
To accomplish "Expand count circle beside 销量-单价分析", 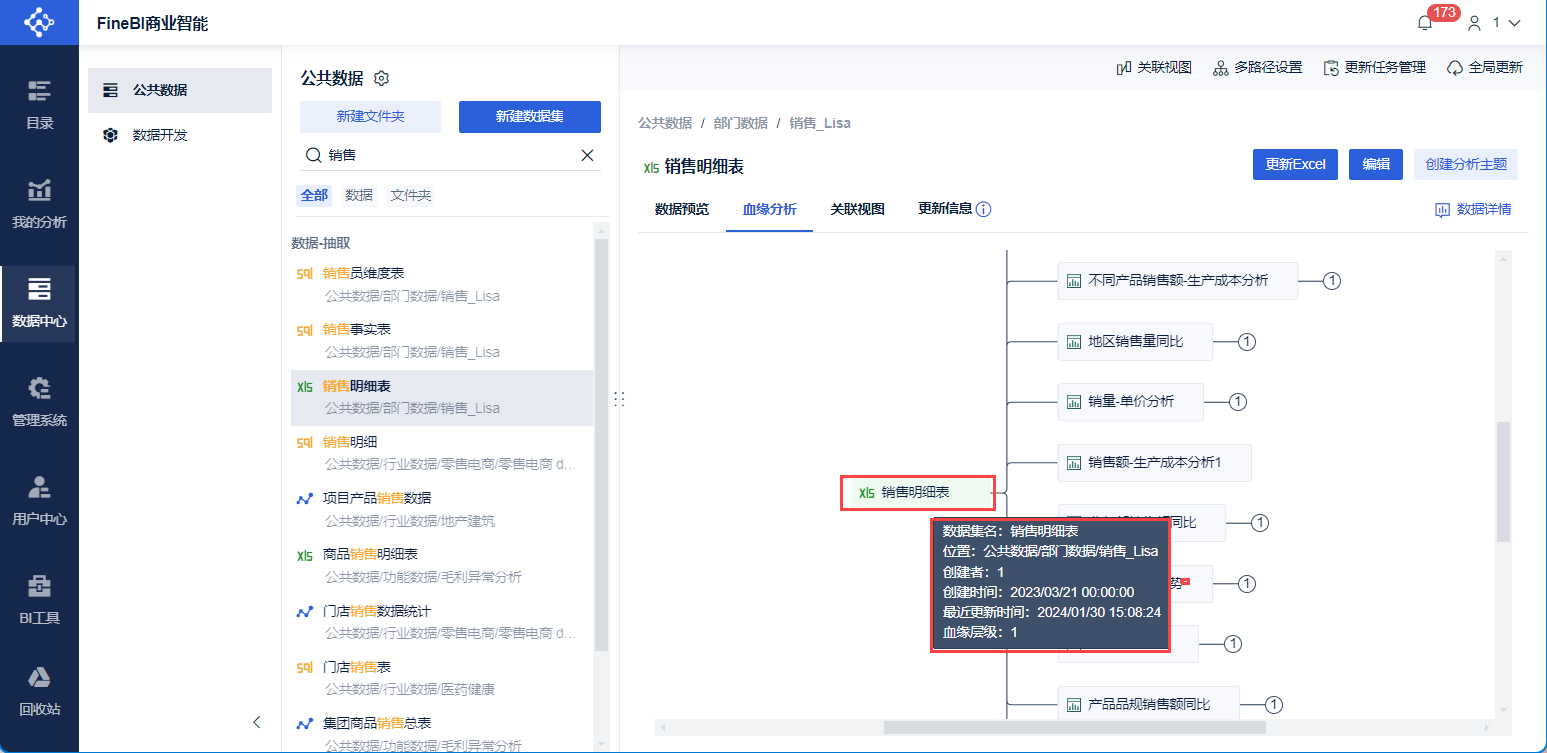I will (x=1238, y=402).
